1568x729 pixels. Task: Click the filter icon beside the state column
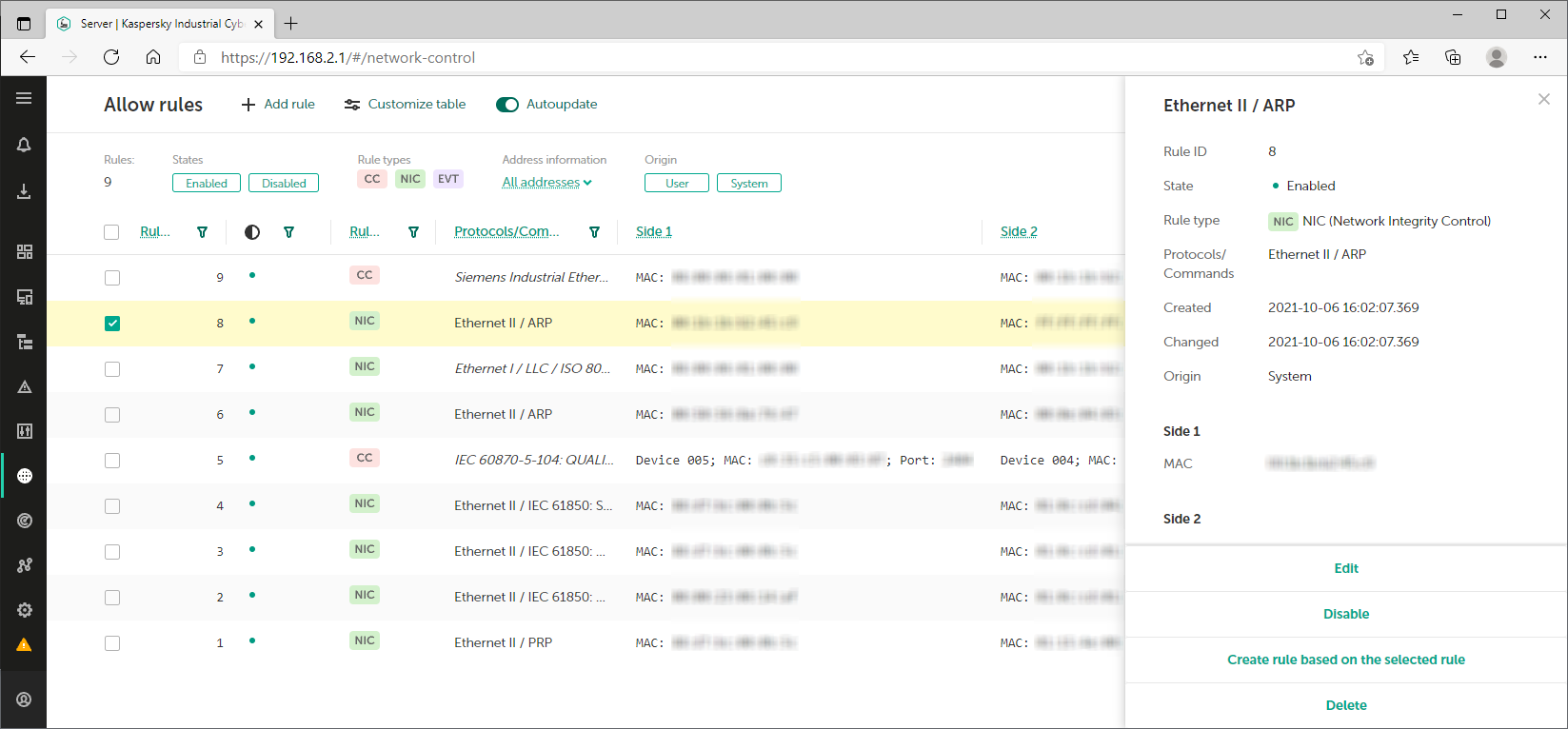pyautogui.click(x=288, y=232)
